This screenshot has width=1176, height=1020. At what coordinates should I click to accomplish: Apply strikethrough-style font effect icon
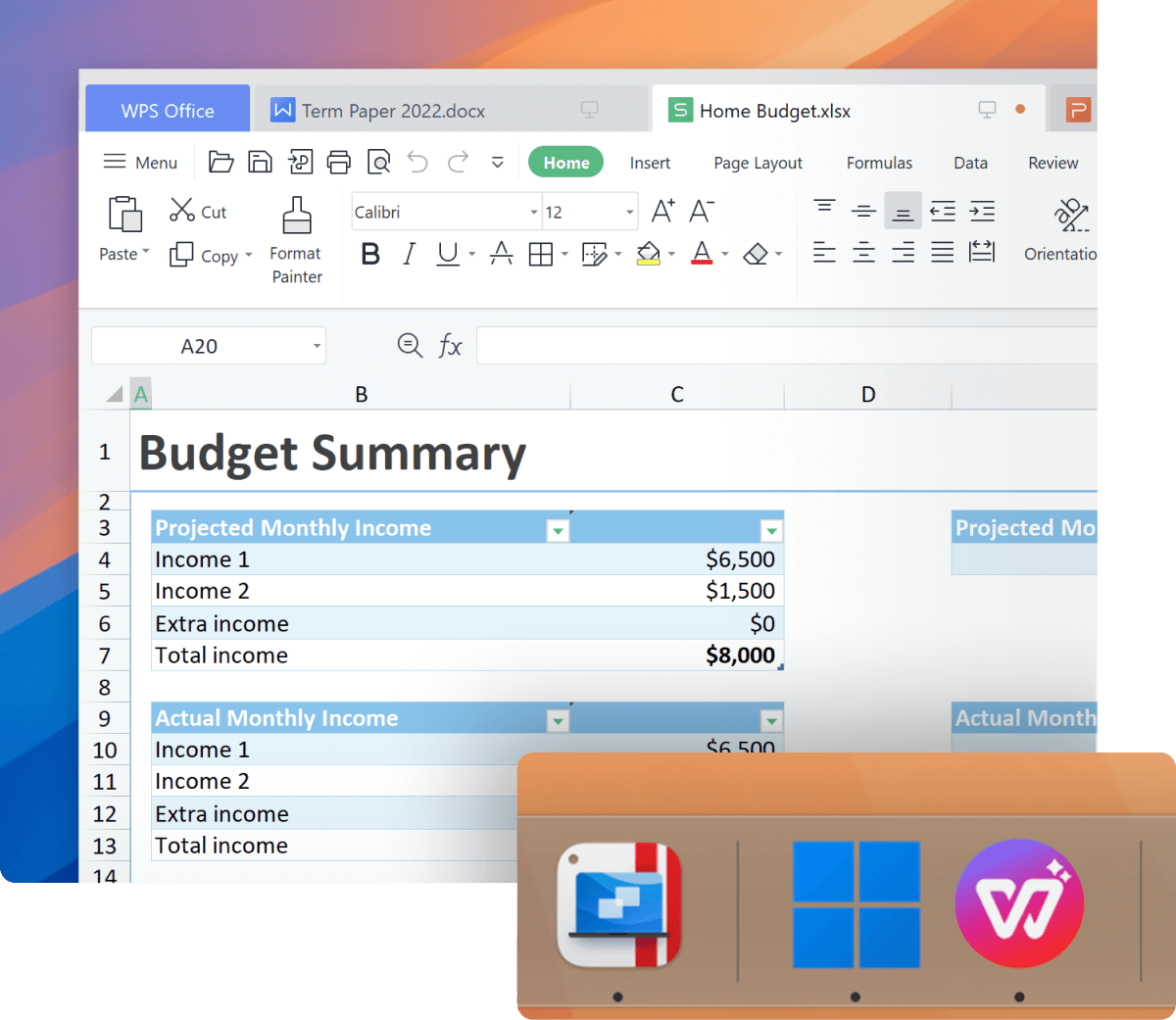501,254
